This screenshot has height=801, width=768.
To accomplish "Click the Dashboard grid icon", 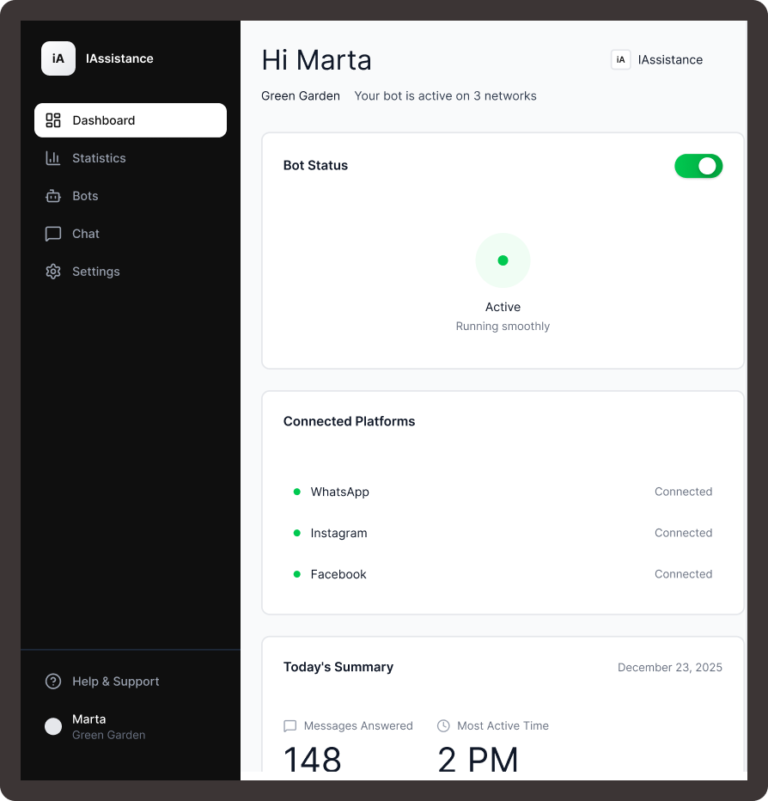I will pos(54,120).
